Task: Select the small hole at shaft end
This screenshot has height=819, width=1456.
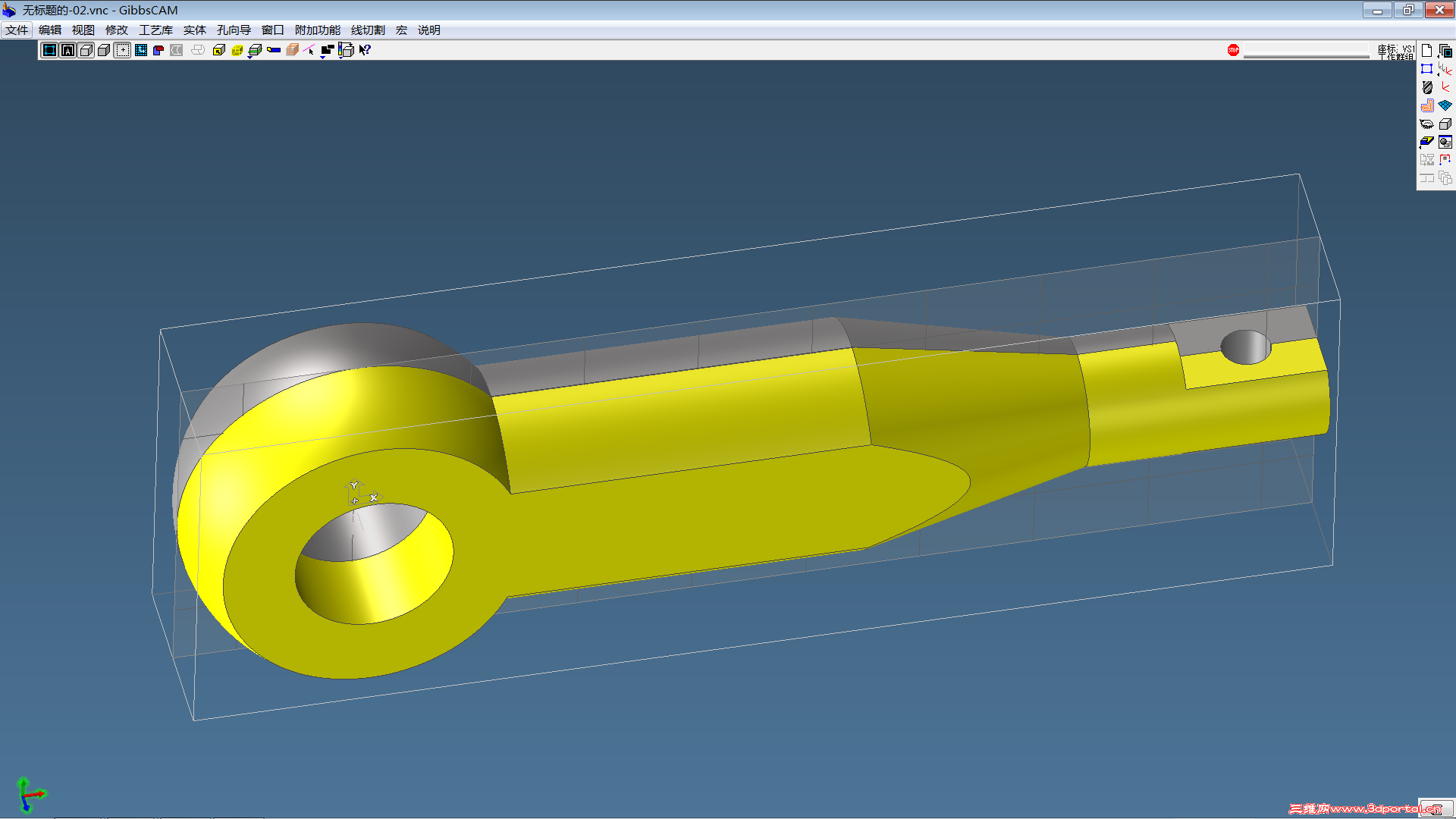Action: tap(1245, 347)
